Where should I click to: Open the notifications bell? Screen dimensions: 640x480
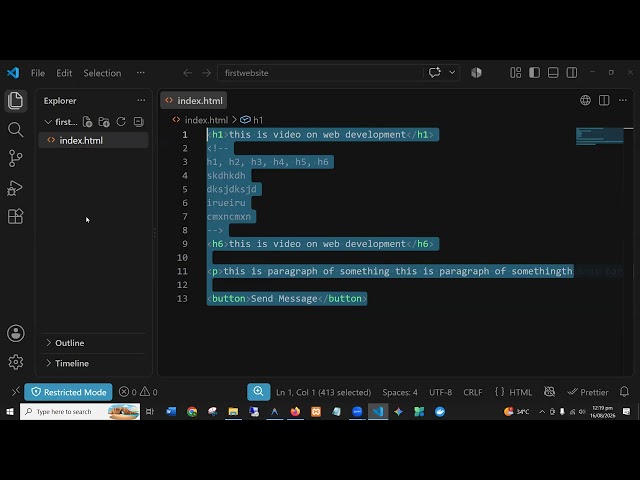click(x=624, y=392)
